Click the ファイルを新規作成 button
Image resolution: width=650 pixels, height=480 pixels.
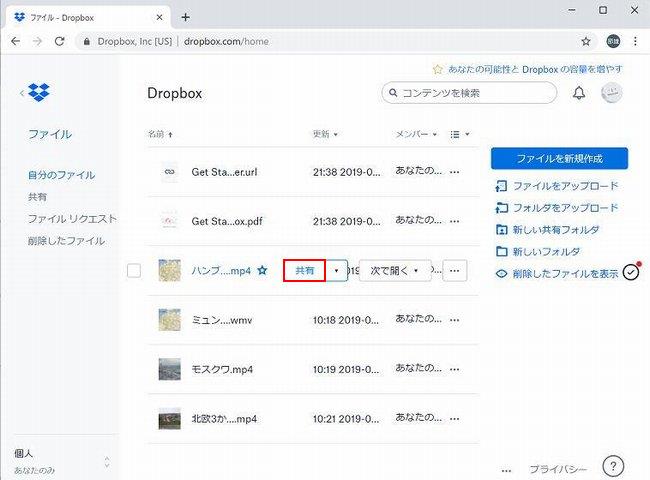point(559,158)
